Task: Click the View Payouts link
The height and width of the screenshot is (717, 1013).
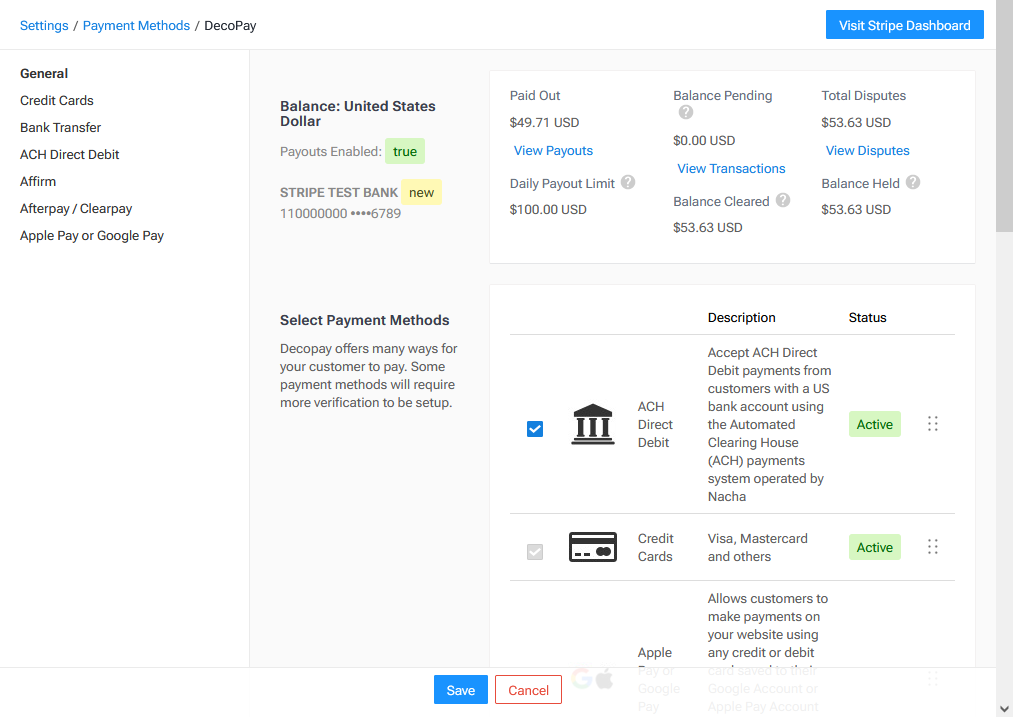Action: click(553, 151)
